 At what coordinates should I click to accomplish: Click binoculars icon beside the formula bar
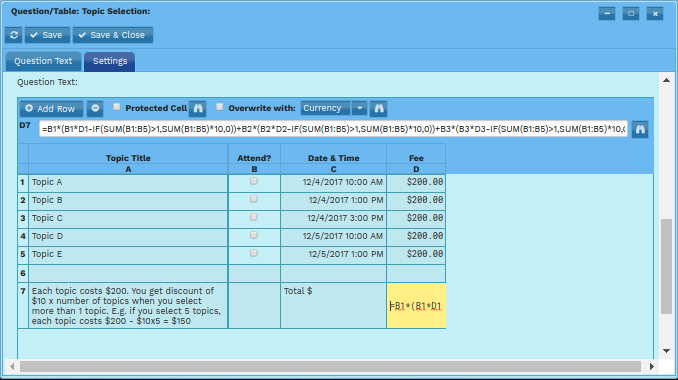pos(640,129)
